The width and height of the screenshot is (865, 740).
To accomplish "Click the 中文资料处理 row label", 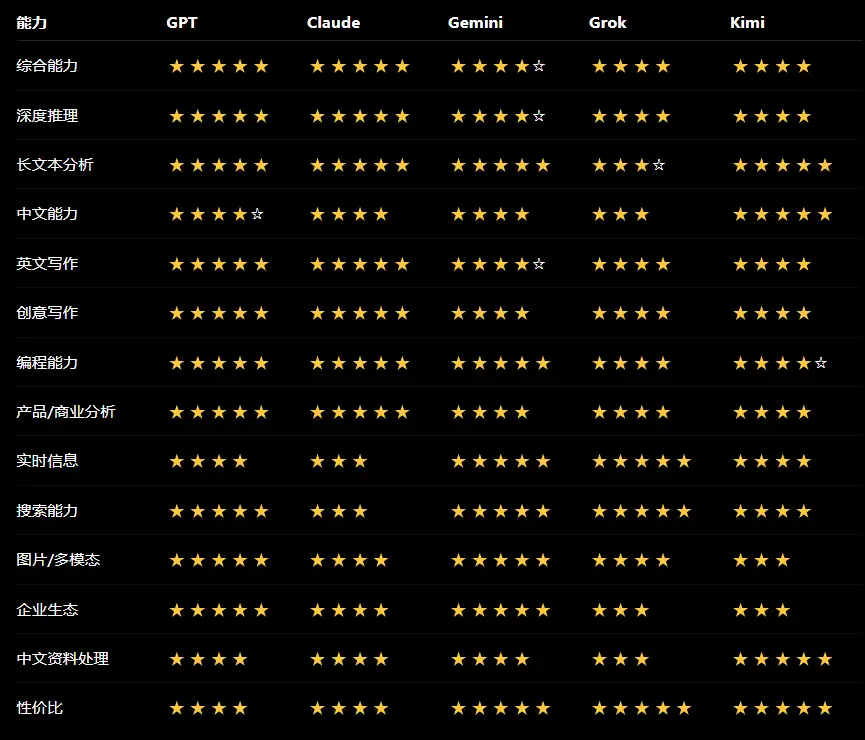I will point(62,659).
